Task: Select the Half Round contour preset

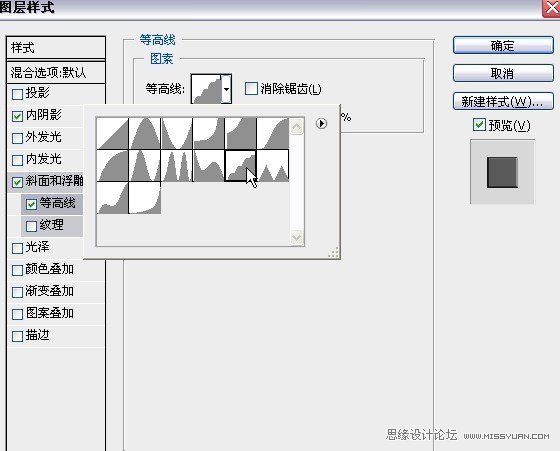Action: pyautogui.click(x=112, y=166)
